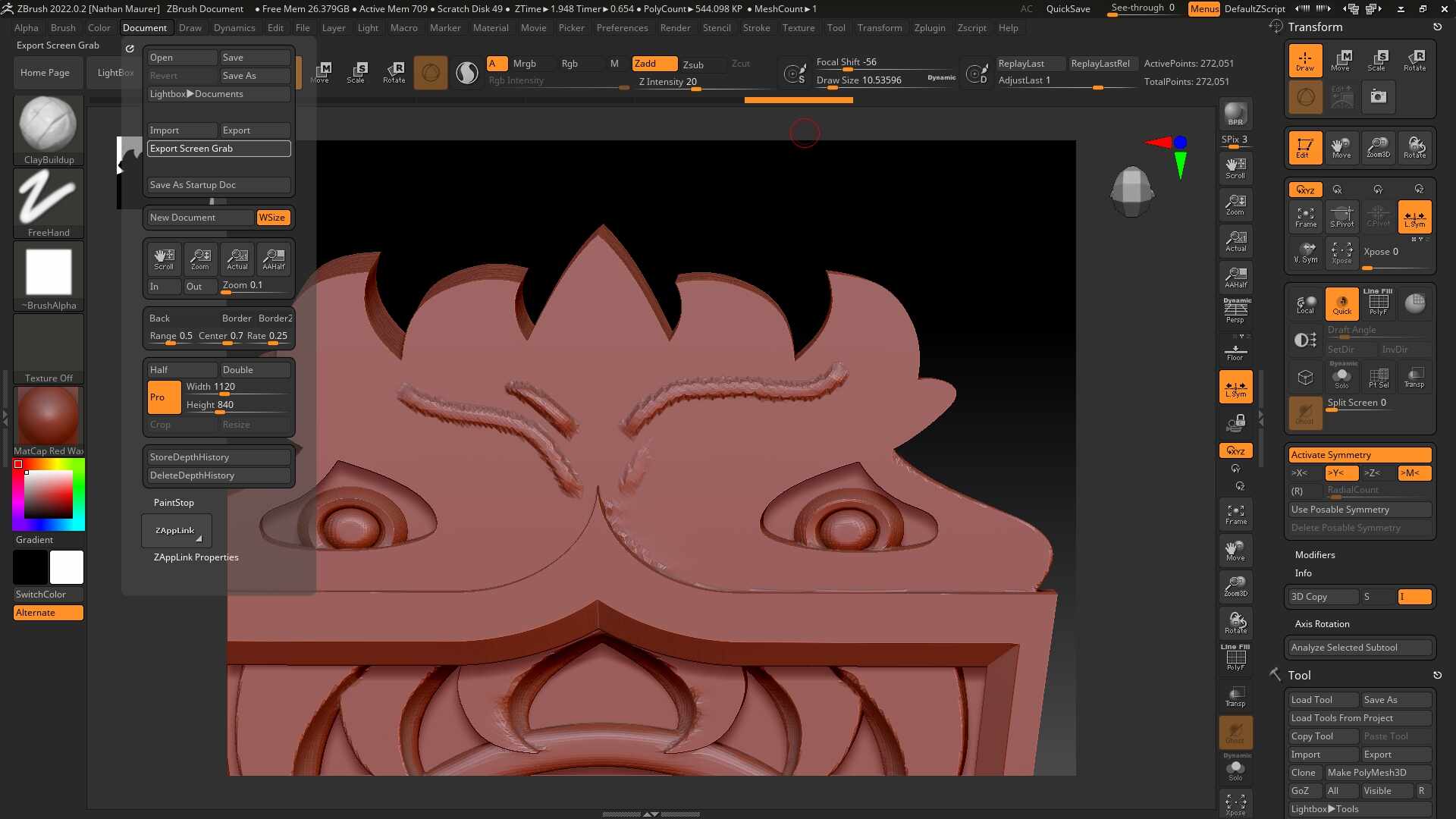Enable Solo mode in the Transform panel

[x=1341, y=376]
